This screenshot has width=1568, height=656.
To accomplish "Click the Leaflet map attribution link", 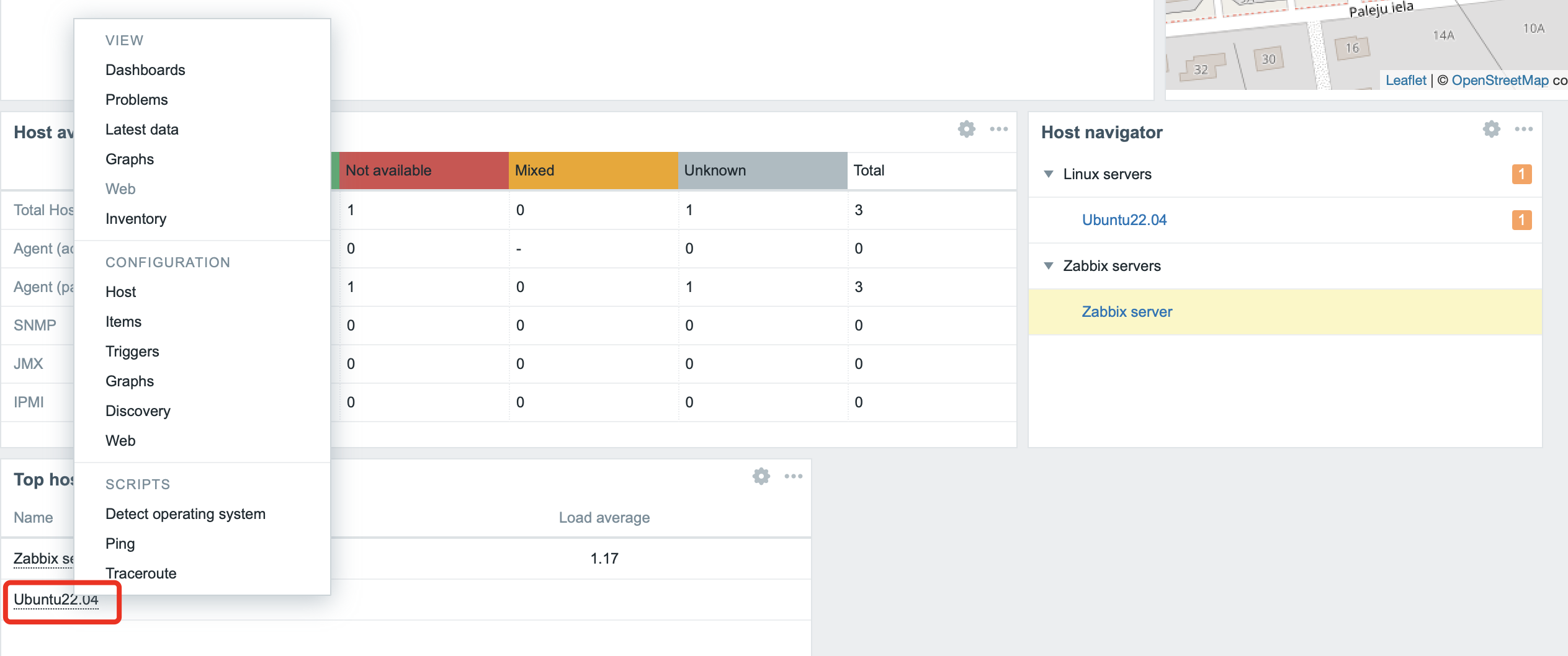I will tap(1405, 81).
